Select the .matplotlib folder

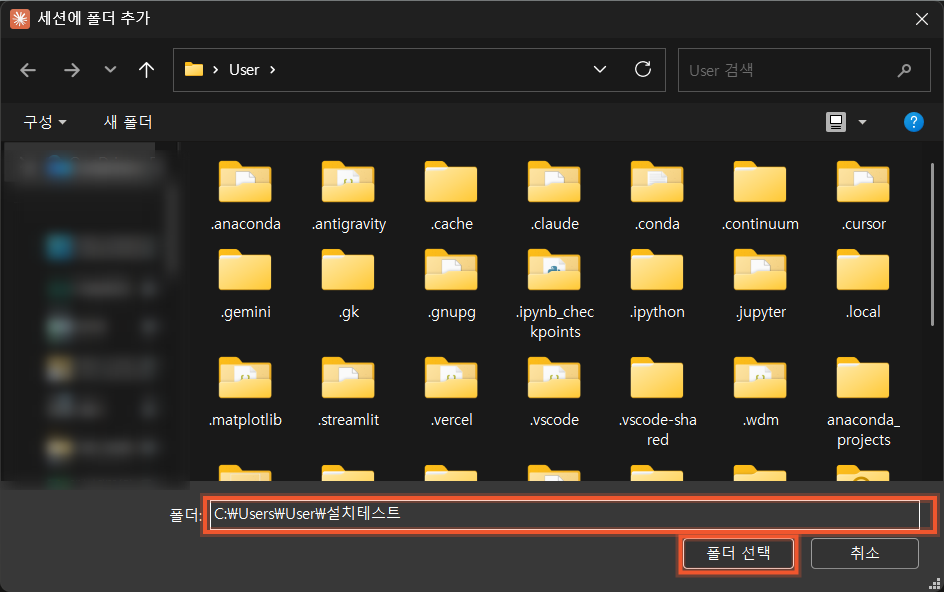pyautogui.click(x=246, y=392)
